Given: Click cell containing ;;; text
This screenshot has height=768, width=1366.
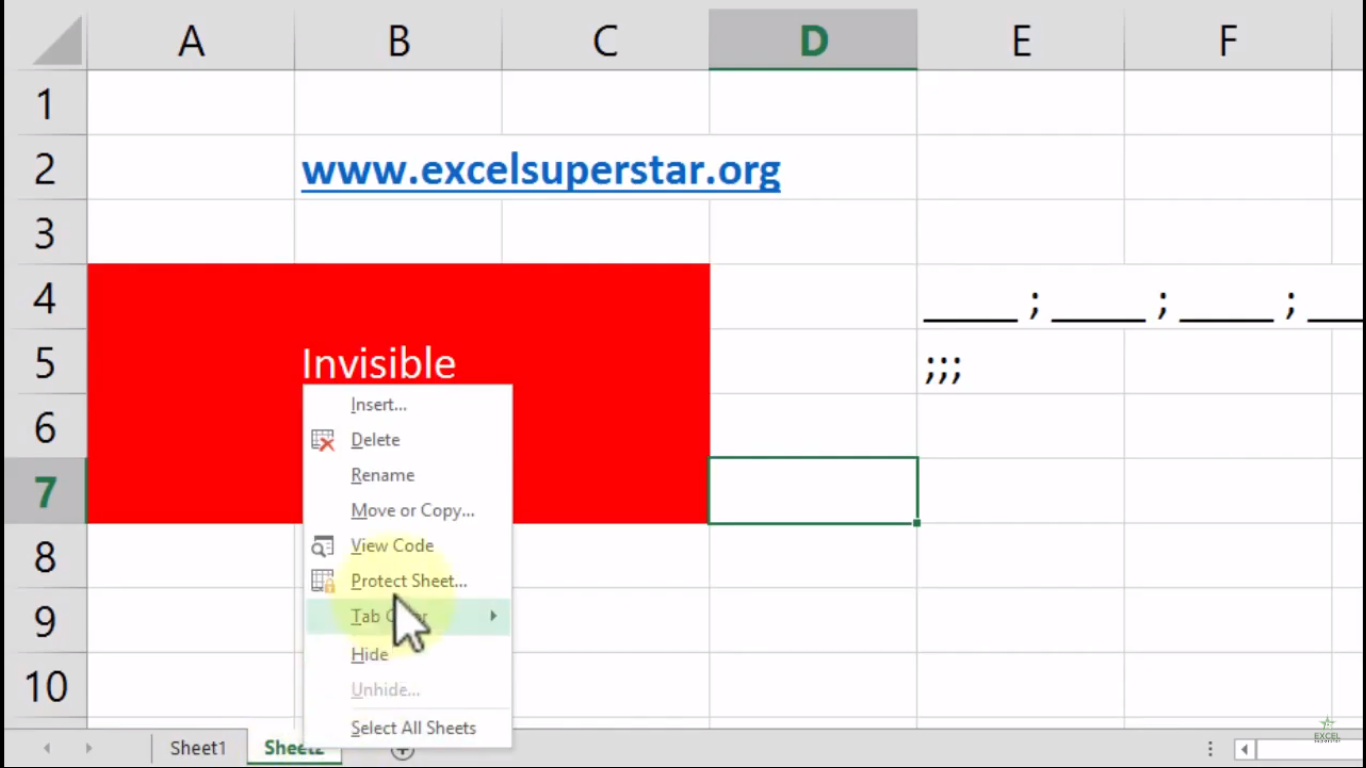Looking at the screenshot, I should (x=1020, y=362).
